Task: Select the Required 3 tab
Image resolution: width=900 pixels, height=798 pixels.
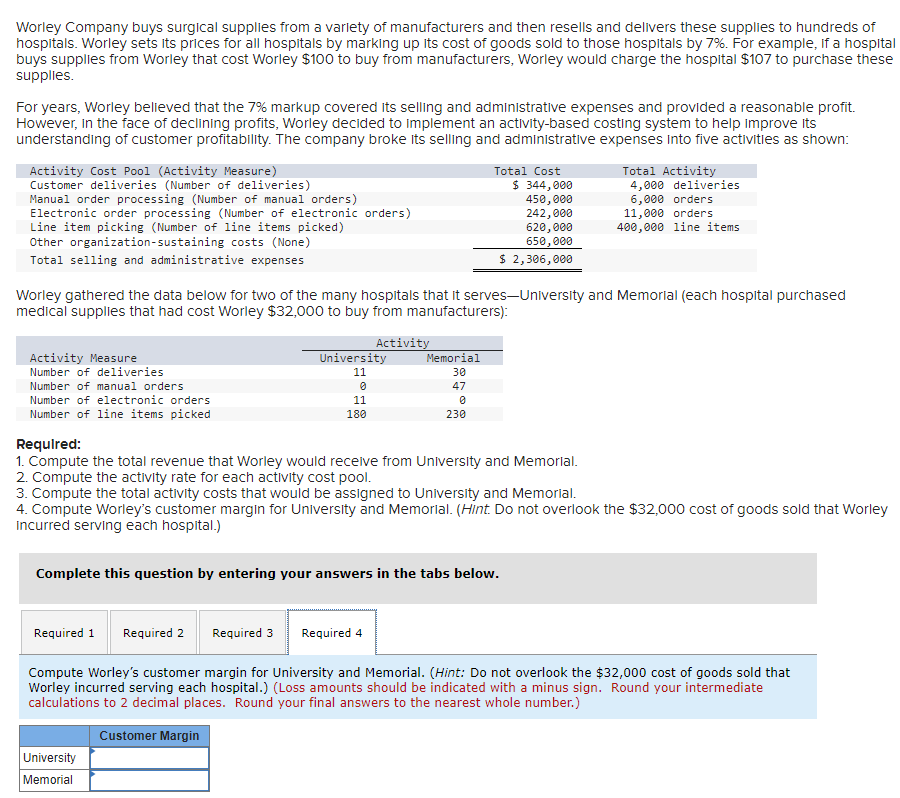Action: pyautogui.click(x=242, y=633)
